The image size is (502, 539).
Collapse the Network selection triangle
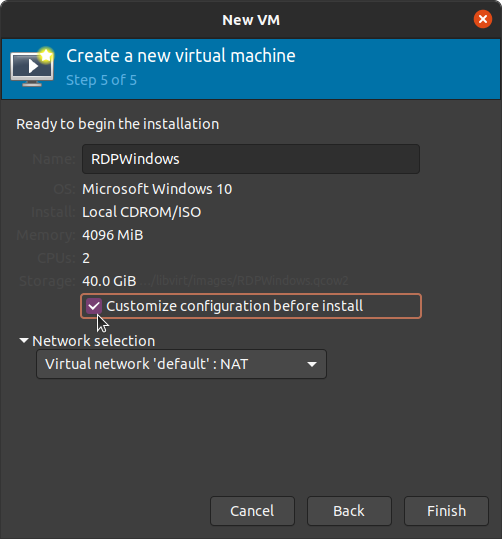pyautogui.click(x=24, y=341)
